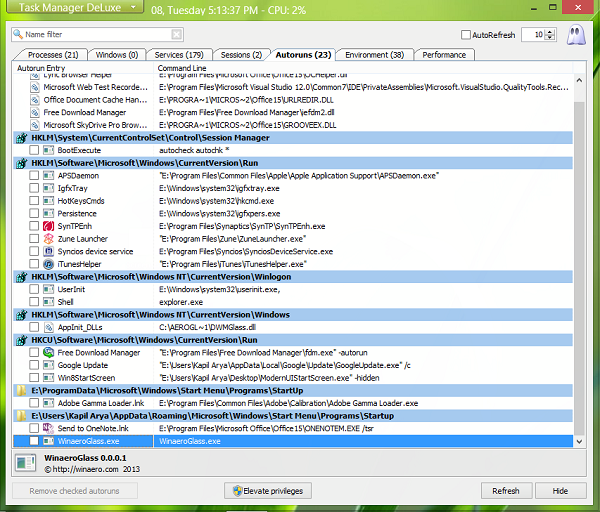
Task: Select the WinaeroGlass.exe autorun row
Action: (293, 441)
